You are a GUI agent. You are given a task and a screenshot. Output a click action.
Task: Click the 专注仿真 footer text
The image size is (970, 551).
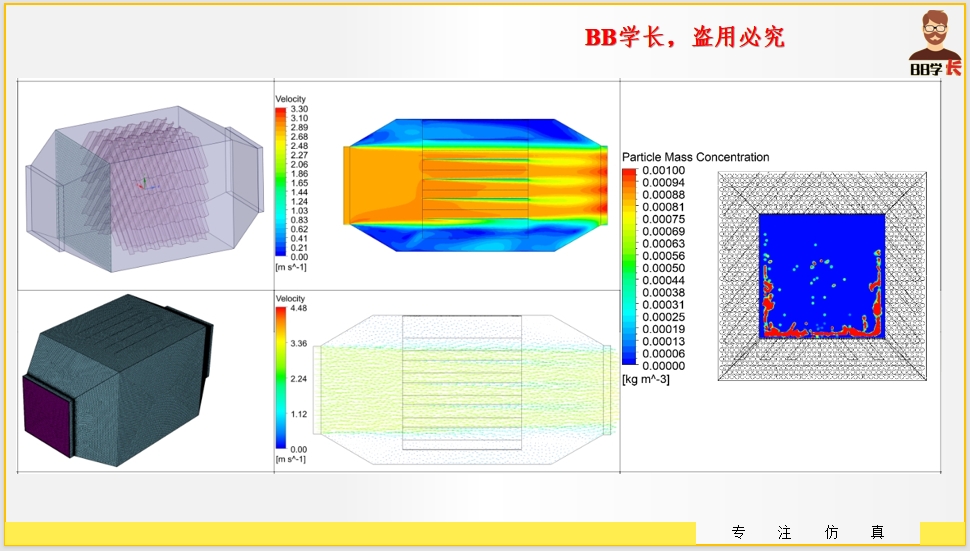click(807, 533)
